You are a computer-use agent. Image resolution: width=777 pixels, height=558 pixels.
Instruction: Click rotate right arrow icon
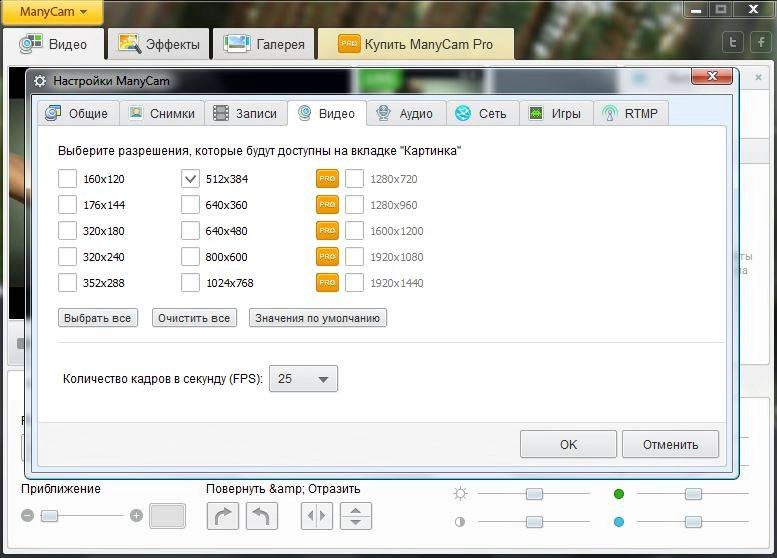click(222, 516)
